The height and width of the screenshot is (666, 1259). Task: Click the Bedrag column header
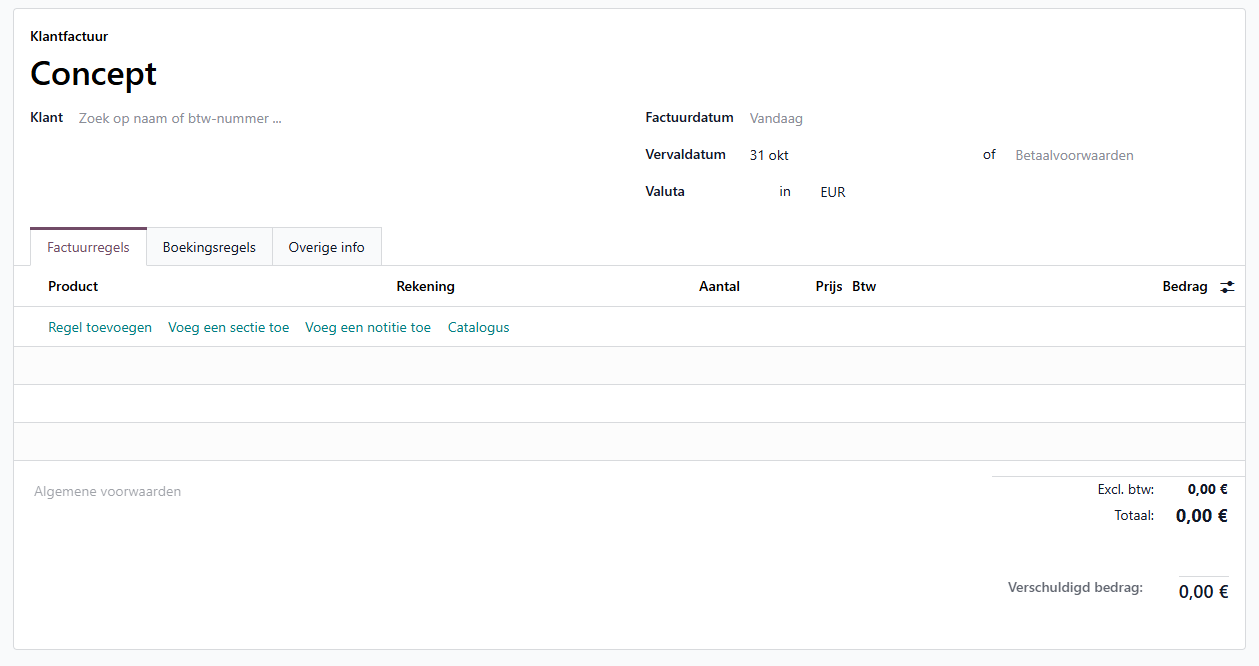pyautogui.click(x=1184, y=286)
